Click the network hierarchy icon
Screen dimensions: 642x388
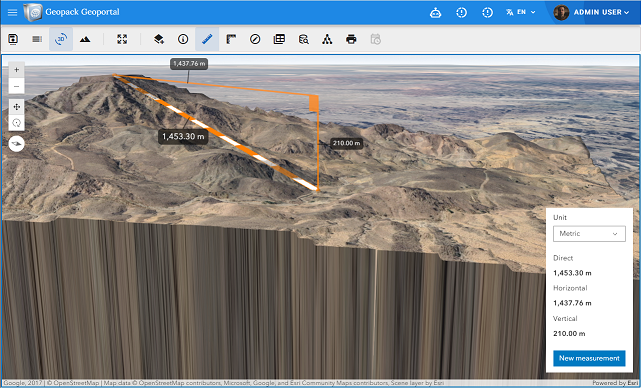click(x=327, y=39)
